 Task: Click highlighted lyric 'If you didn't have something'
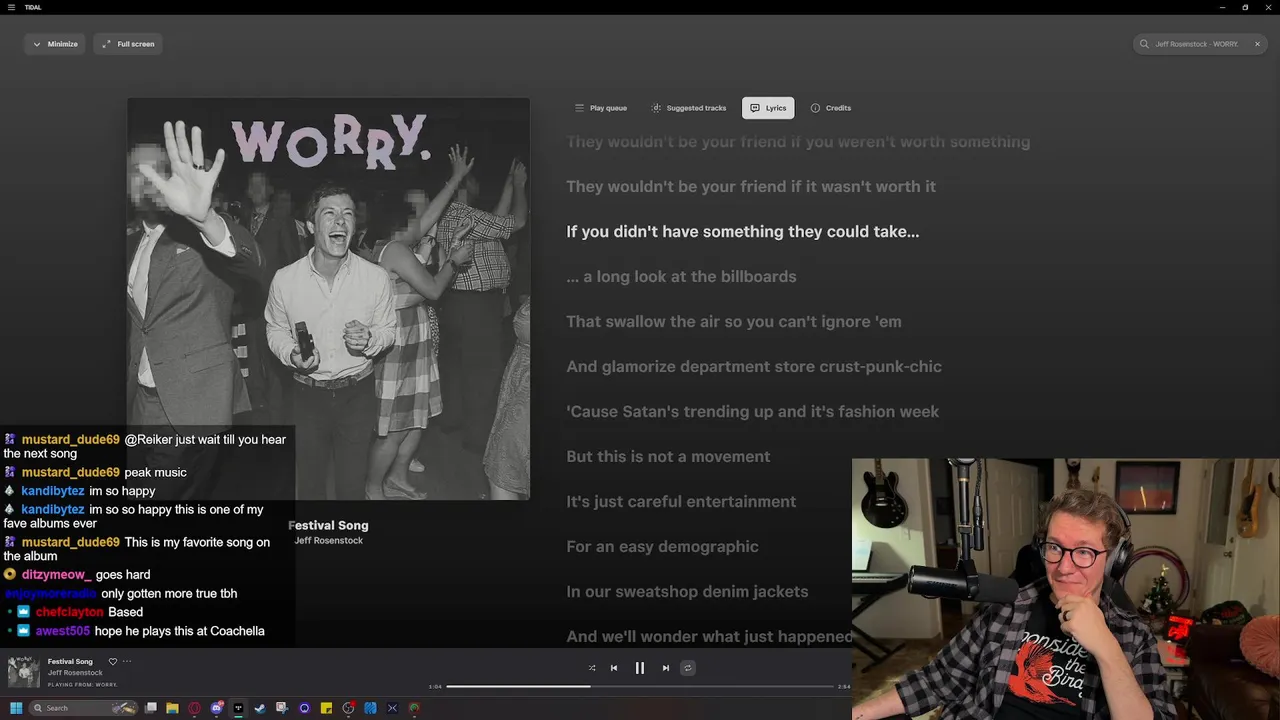pyautogui.click(x=742, y=232)
